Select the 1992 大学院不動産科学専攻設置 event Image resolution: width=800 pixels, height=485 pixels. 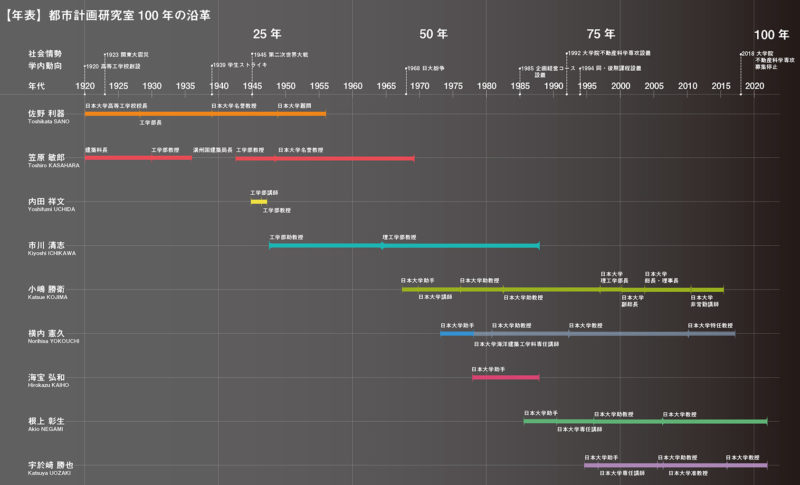click(610, 54)
